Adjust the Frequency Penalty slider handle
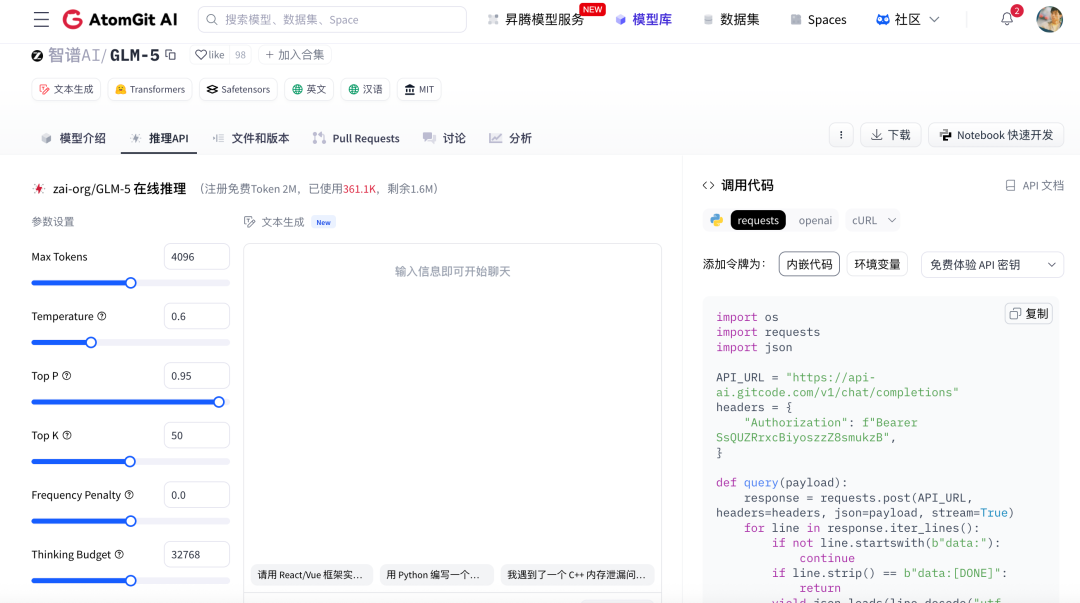Viewport: 1080px width, 603px height. pyautogui.click(x=131, y=521)
